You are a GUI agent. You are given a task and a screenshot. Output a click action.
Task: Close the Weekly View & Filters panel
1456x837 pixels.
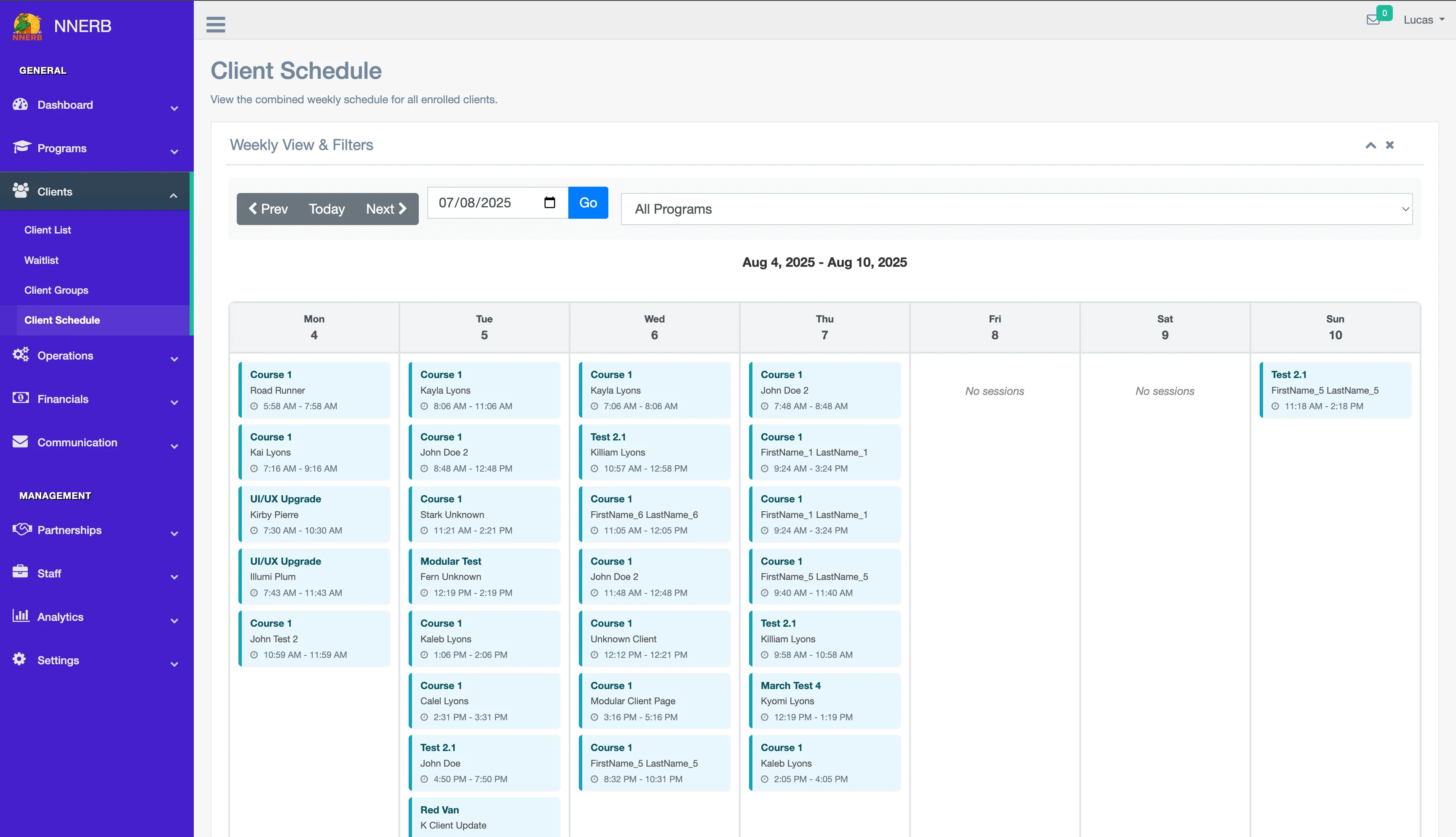coord(1389,145)
